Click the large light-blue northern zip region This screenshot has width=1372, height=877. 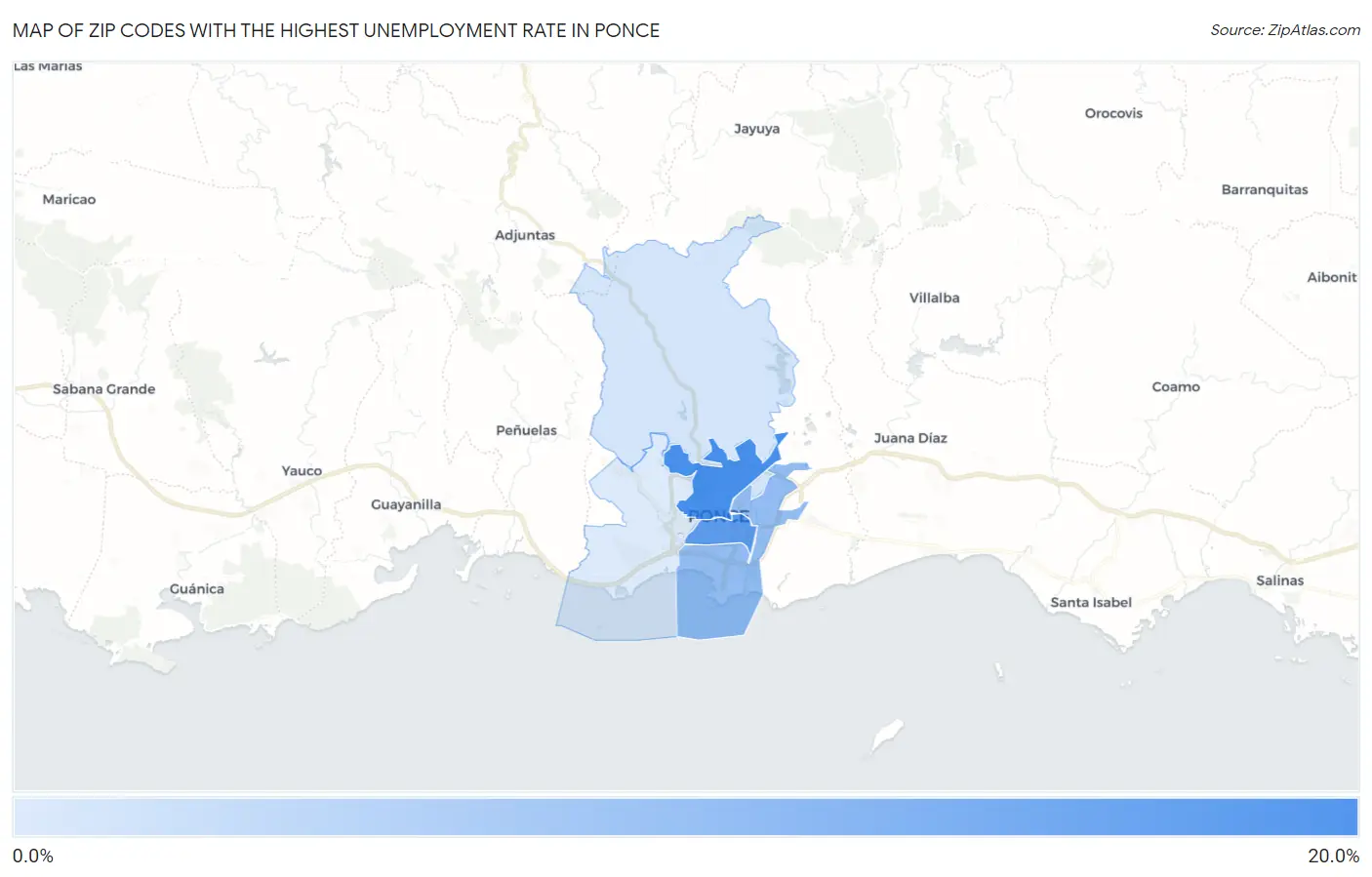[683, 341]
